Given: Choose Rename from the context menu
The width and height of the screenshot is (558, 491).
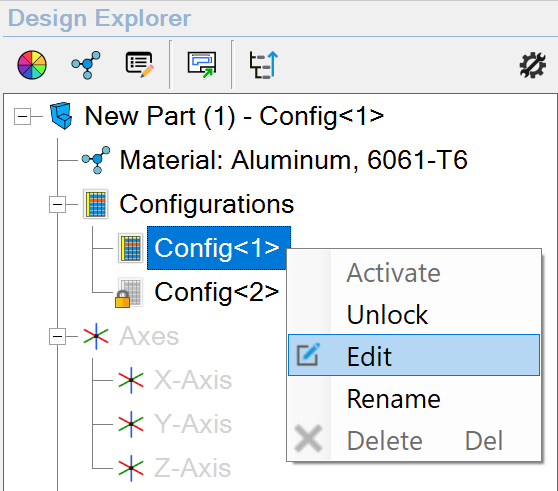Looking at the screenshot, I should (x=414, y=399).
